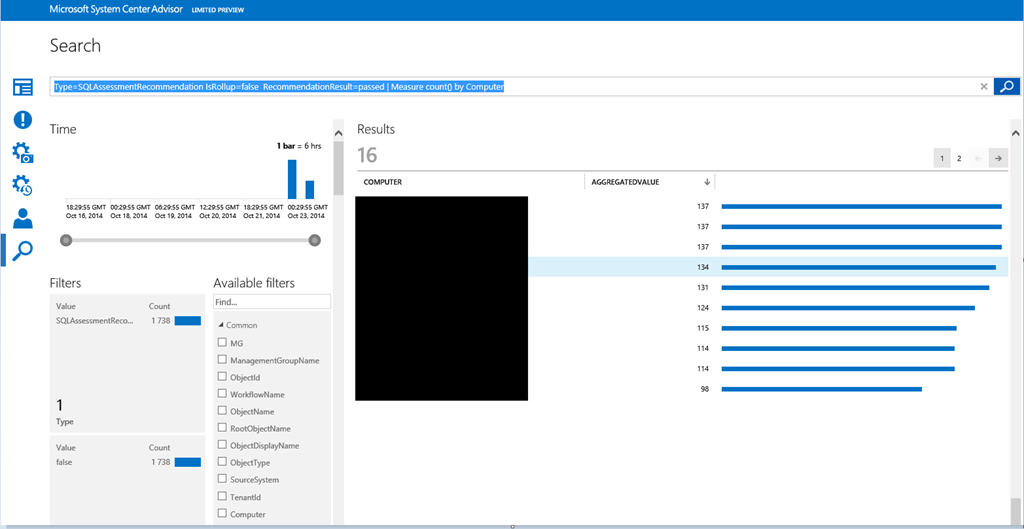
Task: Click the Find available filters input
Action: click(x=271, y=301)
